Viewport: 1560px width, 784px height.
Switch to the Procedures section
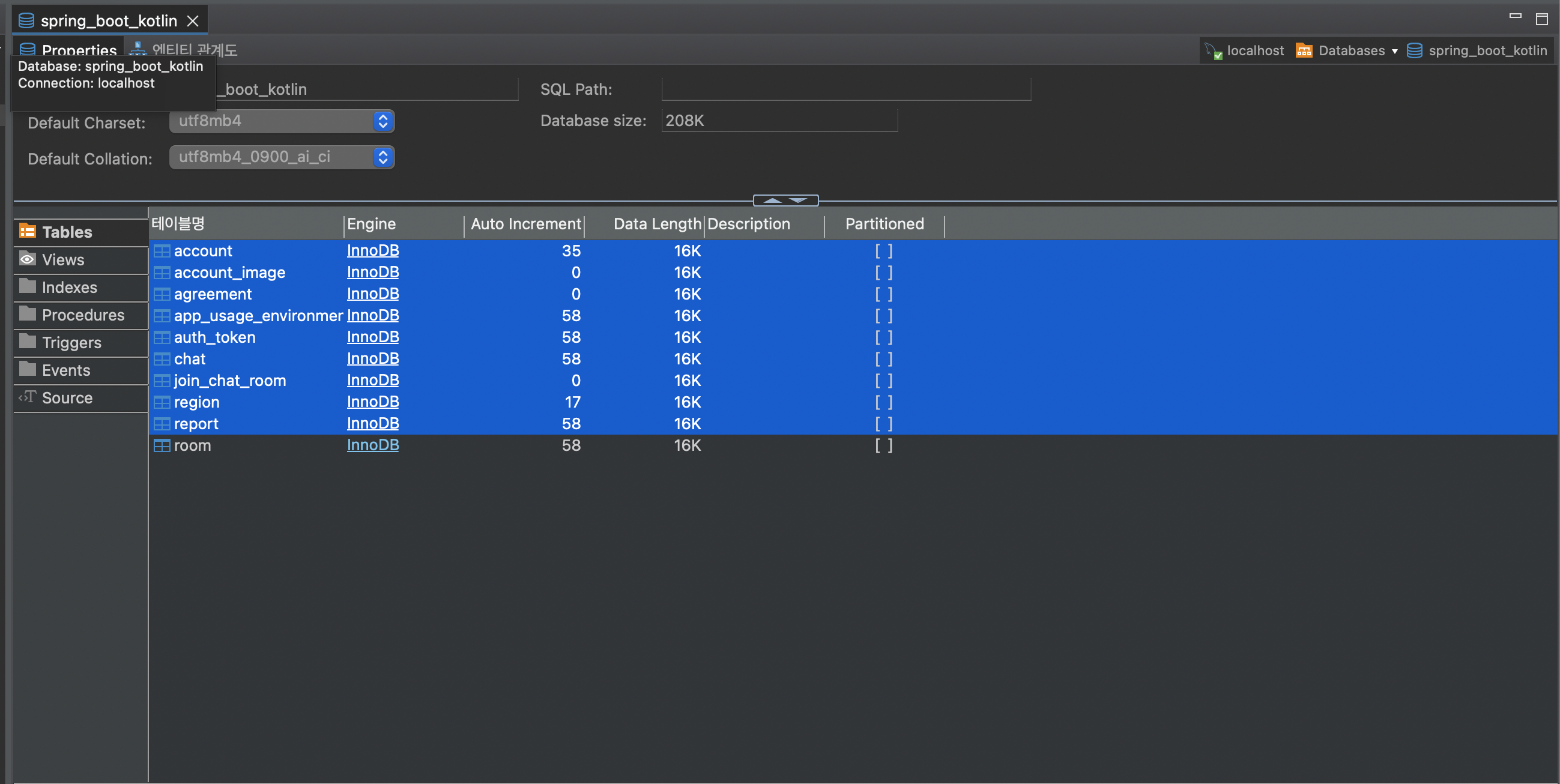tap(82, 315)
